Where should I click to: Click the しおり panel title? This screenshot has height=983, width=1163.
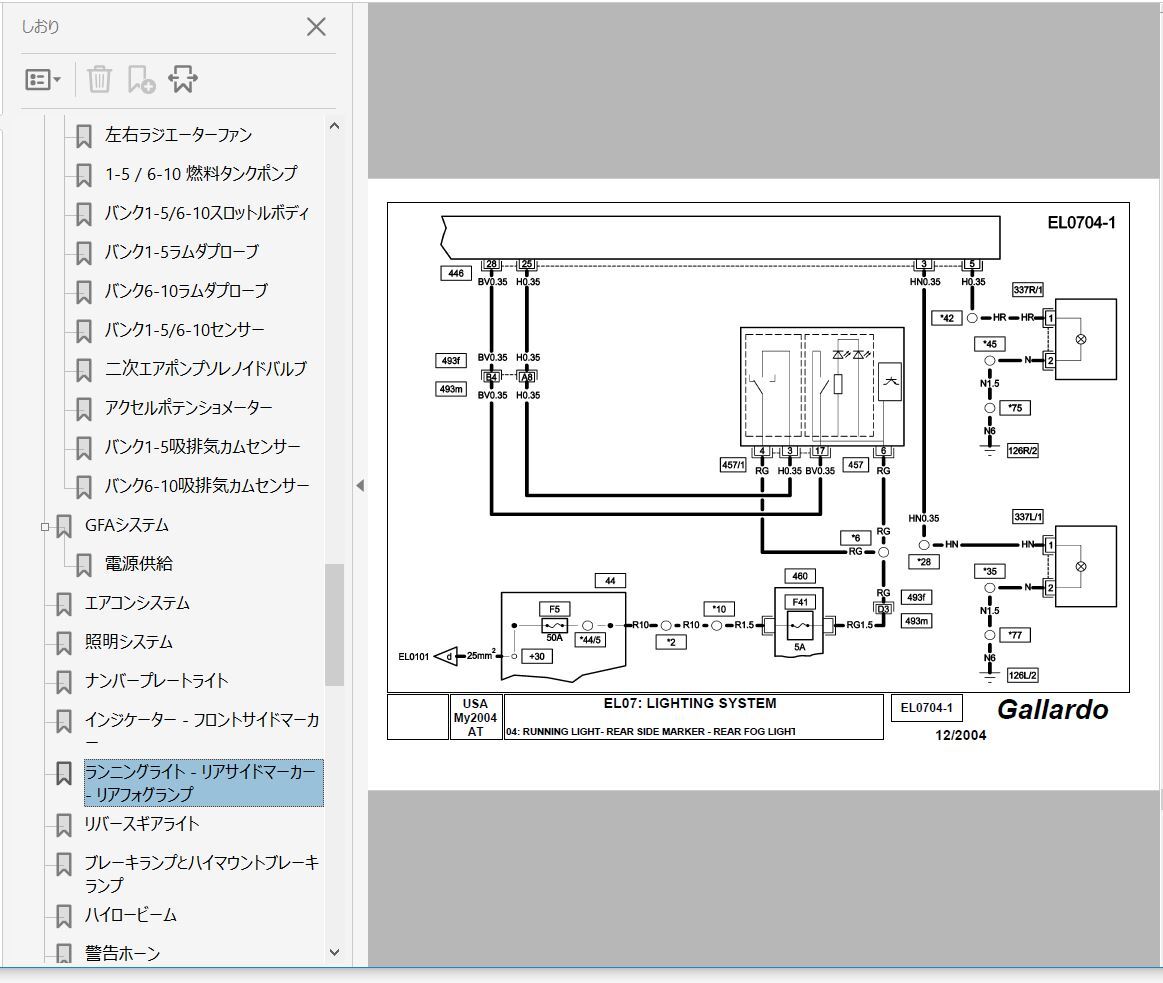tap(40, 27)
